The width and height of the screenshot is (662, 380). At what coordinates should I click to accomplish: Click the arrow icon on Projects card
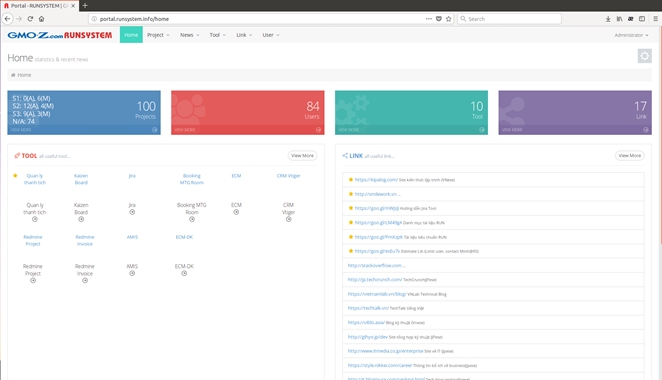pyautogui.click(x=155, y=130)
